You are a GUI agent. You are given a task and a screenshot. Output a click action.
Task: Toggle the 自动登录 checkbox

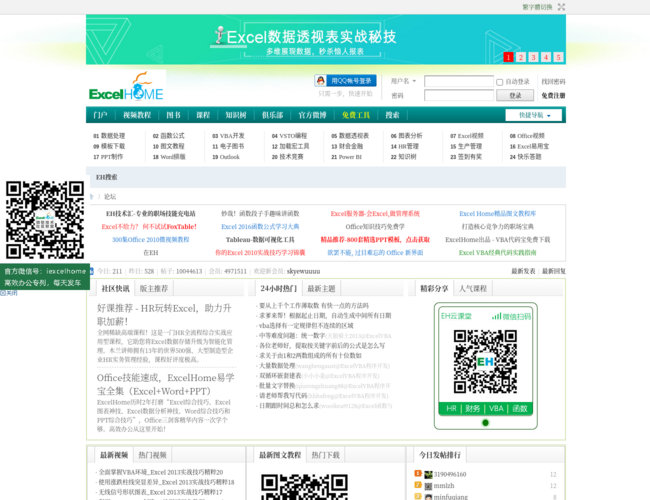pos(500,82)
